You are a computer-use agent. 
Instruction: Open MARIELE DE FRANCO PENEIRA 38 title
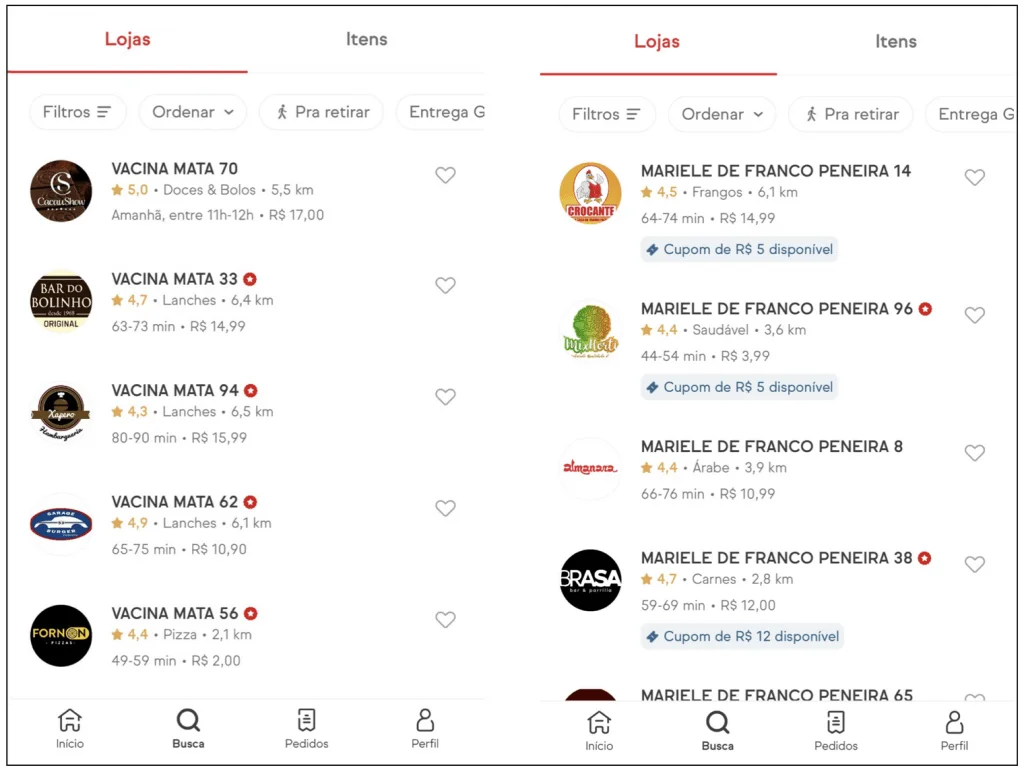(x=776, y=558)
